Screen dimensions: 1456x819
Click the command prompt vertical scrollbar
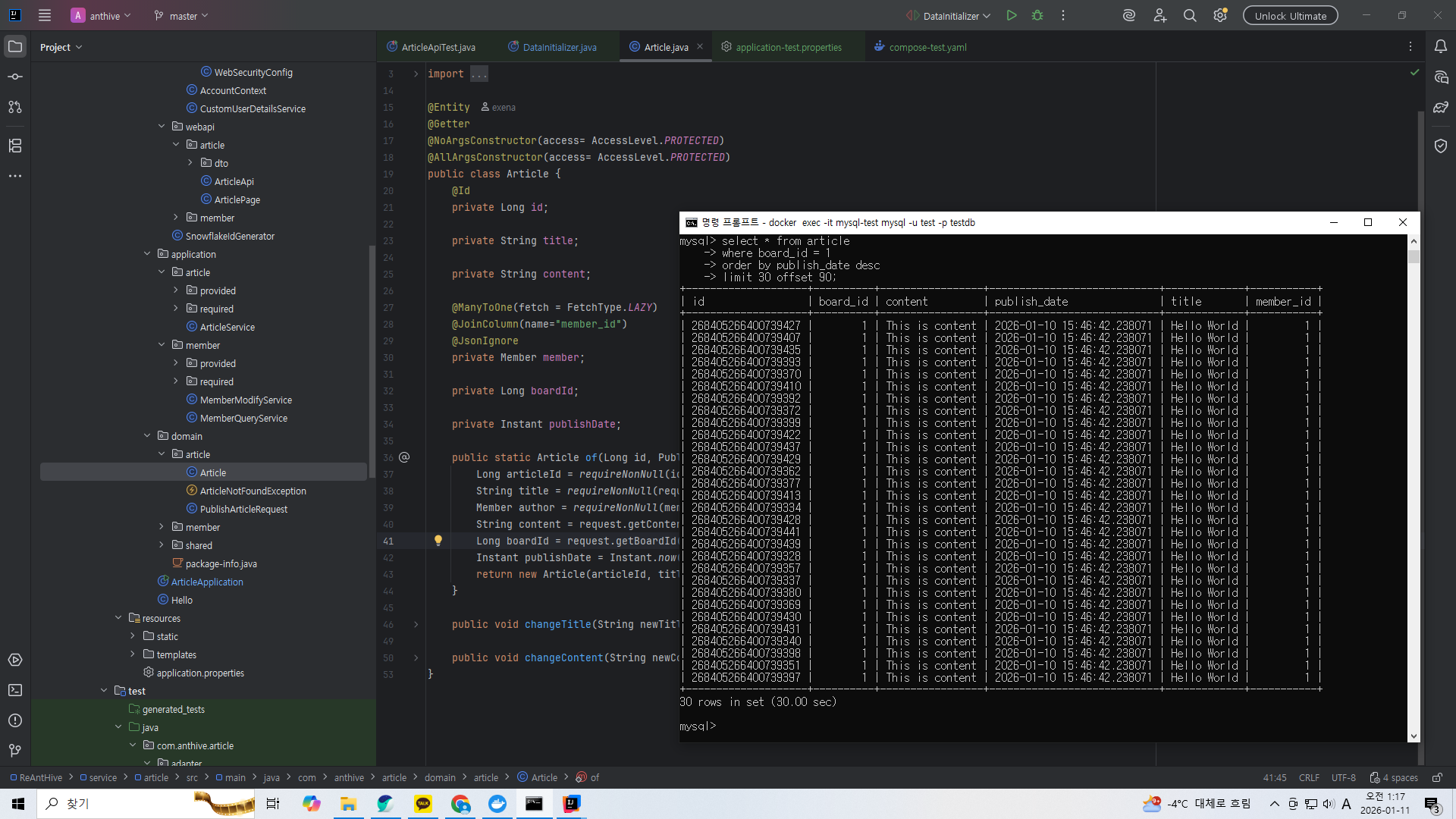click(1414, 485)
